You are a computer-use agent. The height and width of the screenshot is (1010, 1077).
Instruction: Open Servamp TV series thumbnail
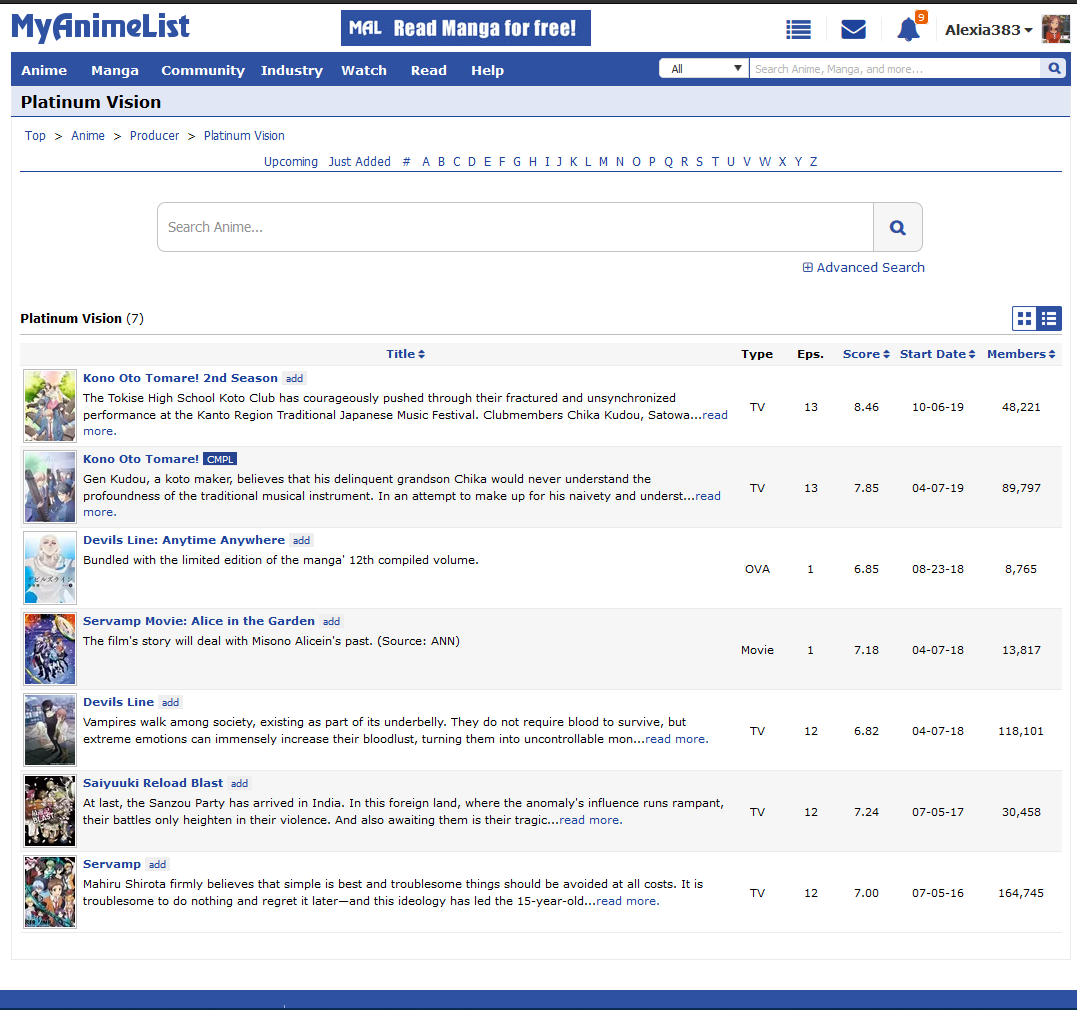[x=50, y=893]
